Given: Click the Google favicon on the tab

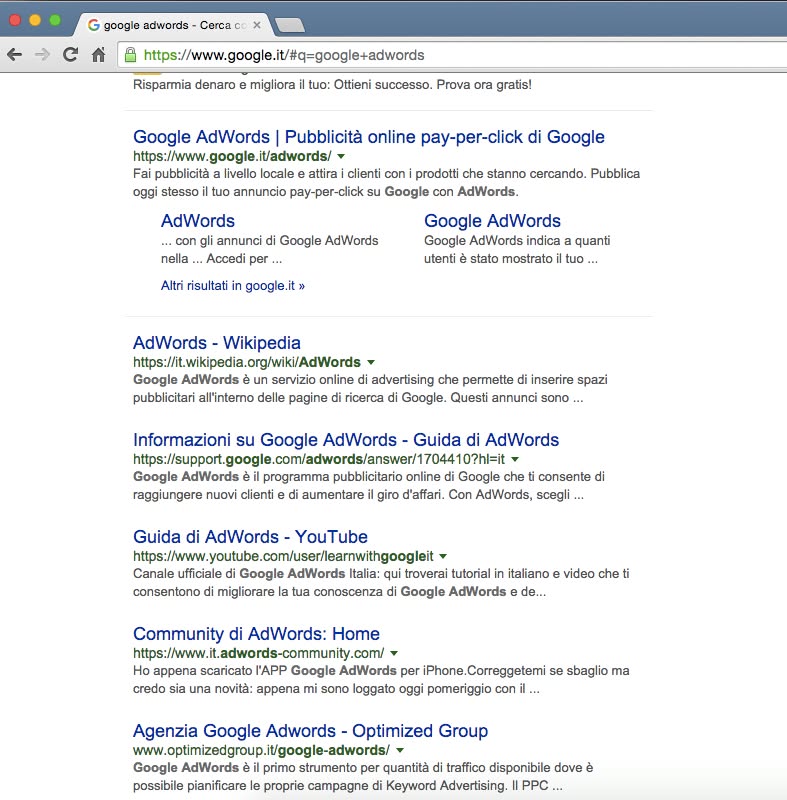Looking at the screenshot, I should point(93,24).
